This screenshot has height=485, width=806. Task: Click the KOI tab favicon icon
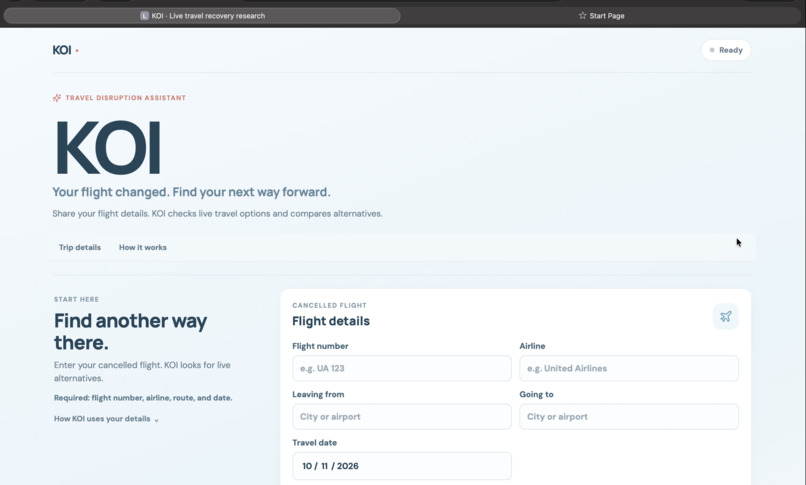point(144,16)
